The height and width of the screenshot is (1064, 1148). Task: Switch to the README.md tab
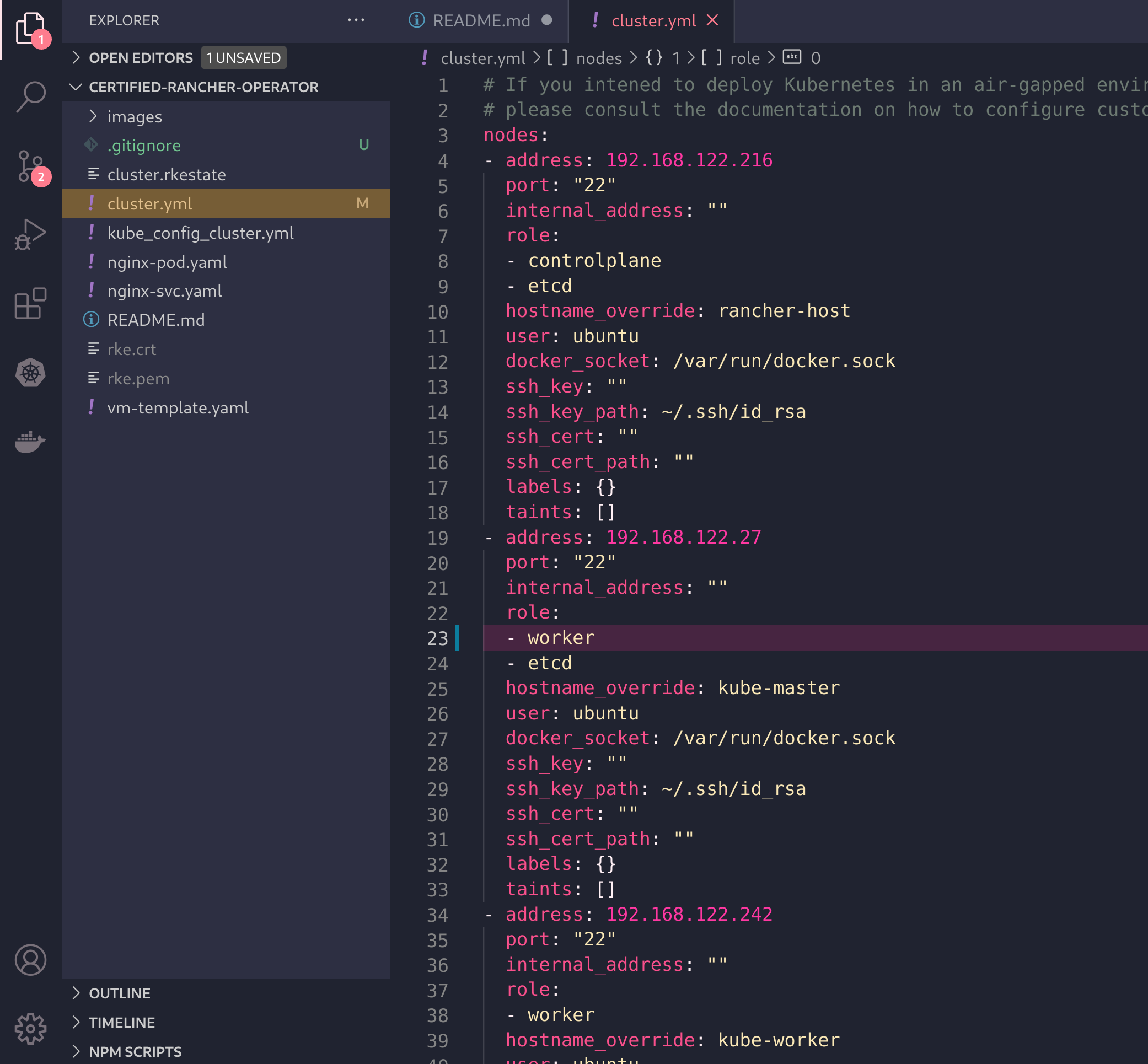click(x=481, y=21)
